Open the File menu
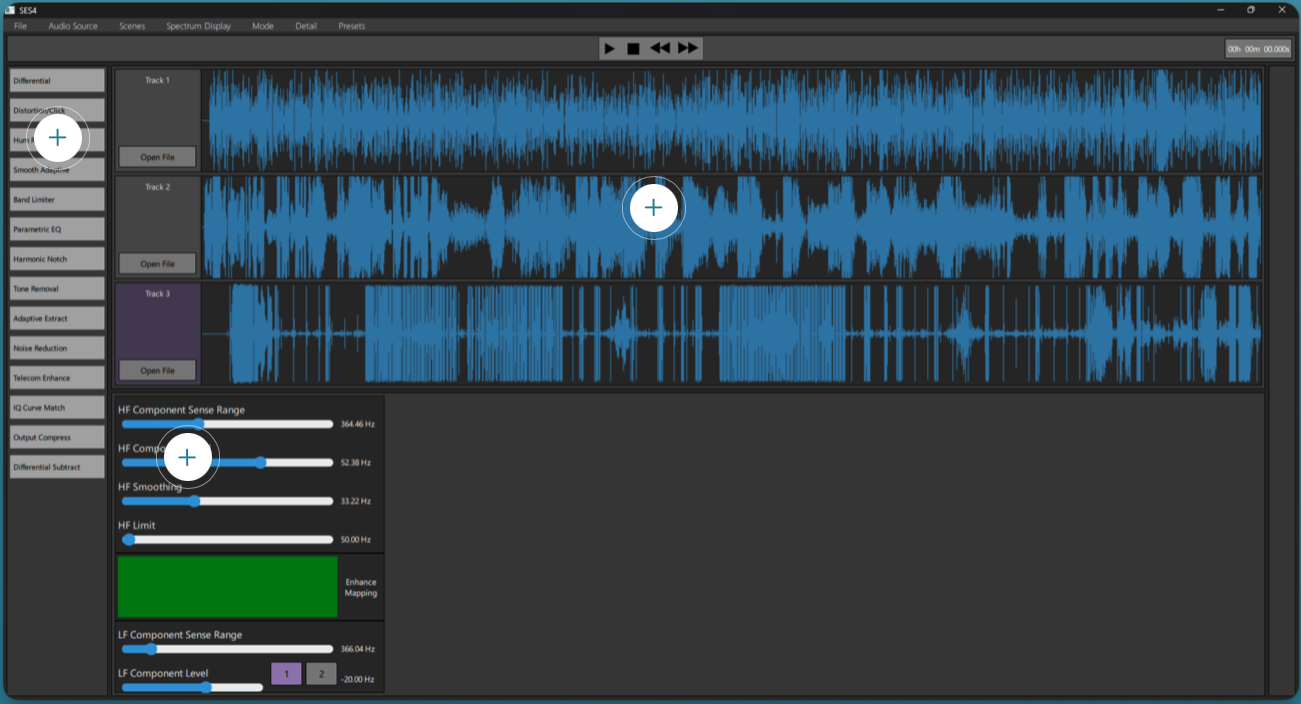Viewport: 1301px width, 704px height. tap(20, 26)
